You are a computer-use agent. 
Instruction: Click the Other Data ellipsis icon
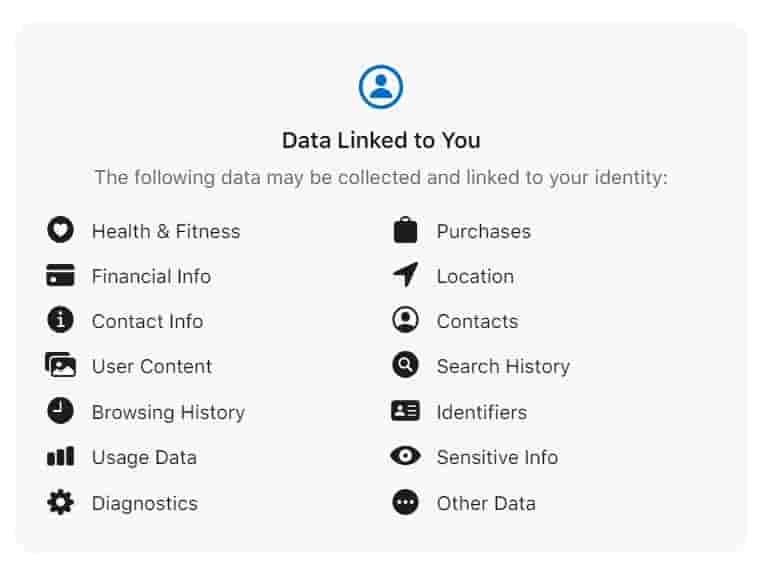405,503
